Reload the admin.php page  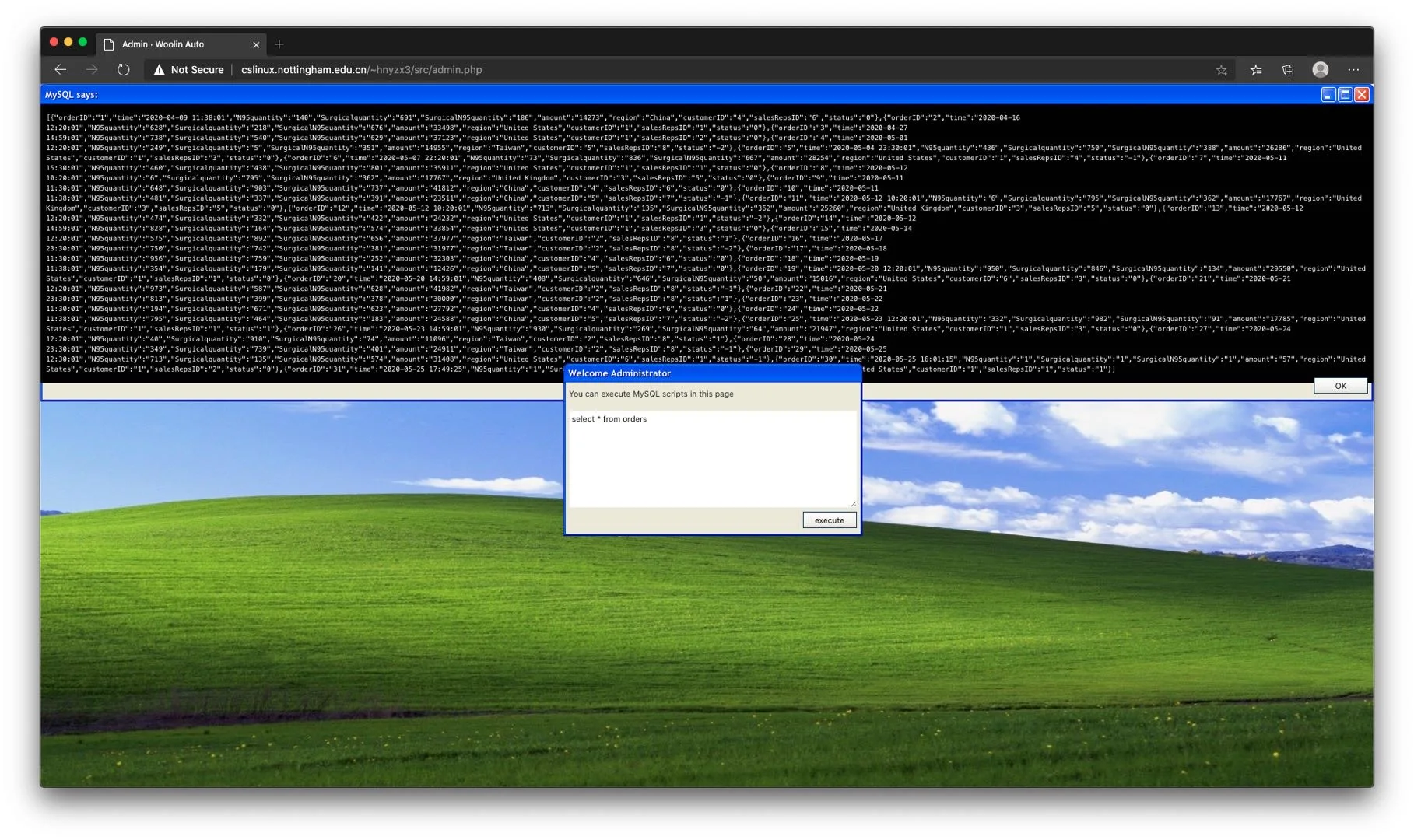[123, 70]
